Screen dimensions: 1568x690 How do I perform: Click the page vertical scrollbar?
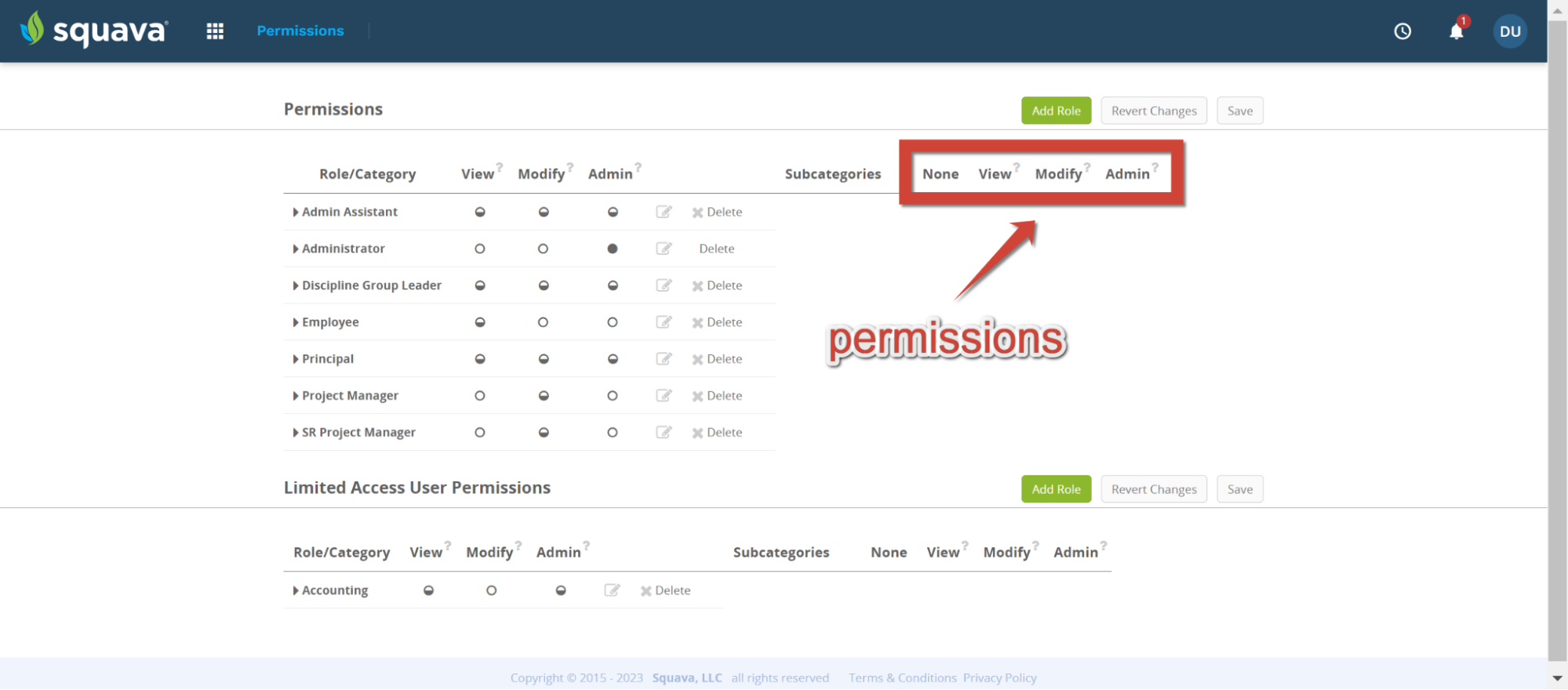point(1558,341)
